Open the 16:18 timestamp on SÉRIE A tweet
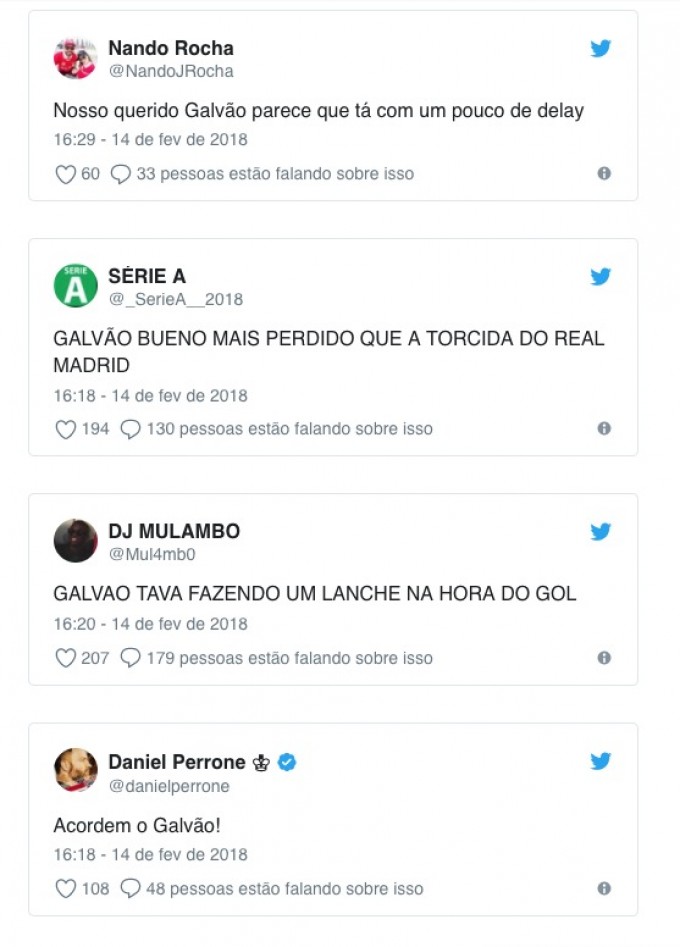The height and width of the screenshot is (947, 680). pos(150,395)
